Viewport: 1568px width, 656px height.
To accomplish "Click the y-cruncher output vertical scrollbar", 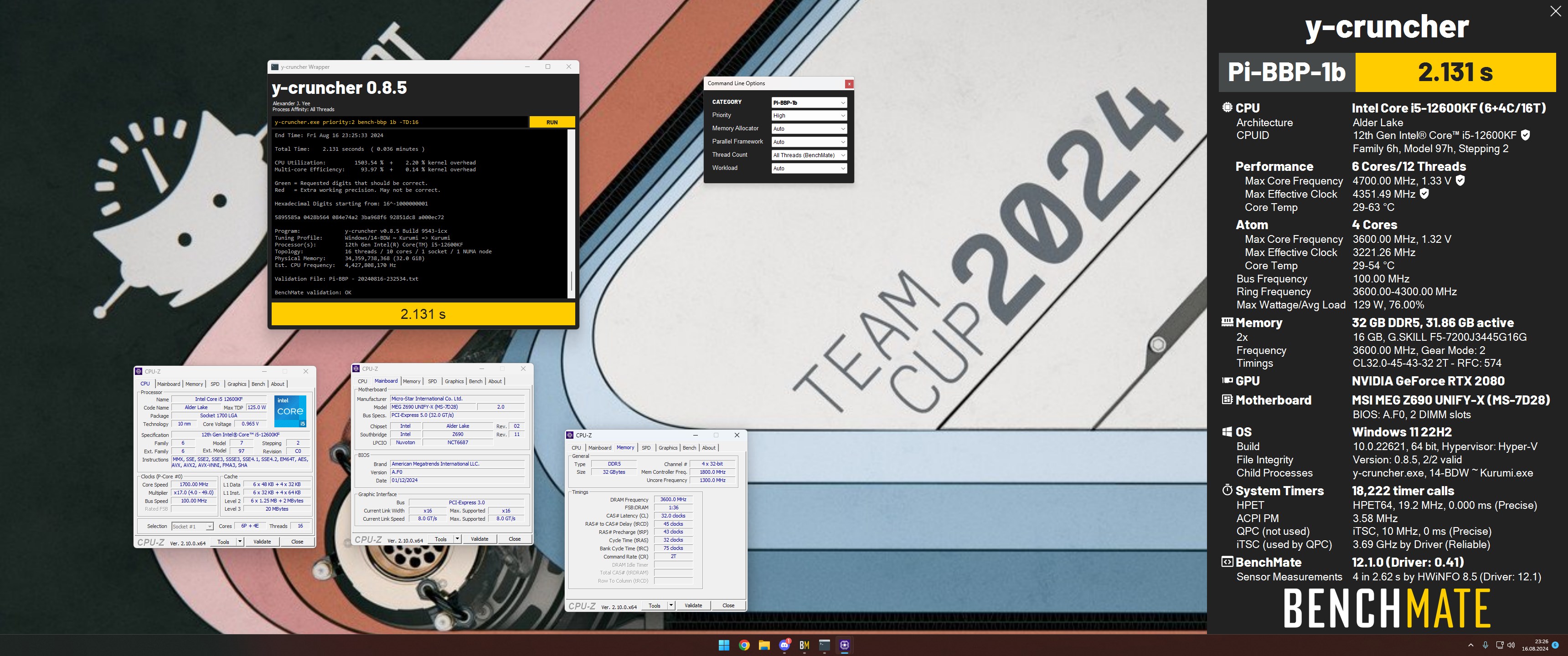I will coord(571,213).
